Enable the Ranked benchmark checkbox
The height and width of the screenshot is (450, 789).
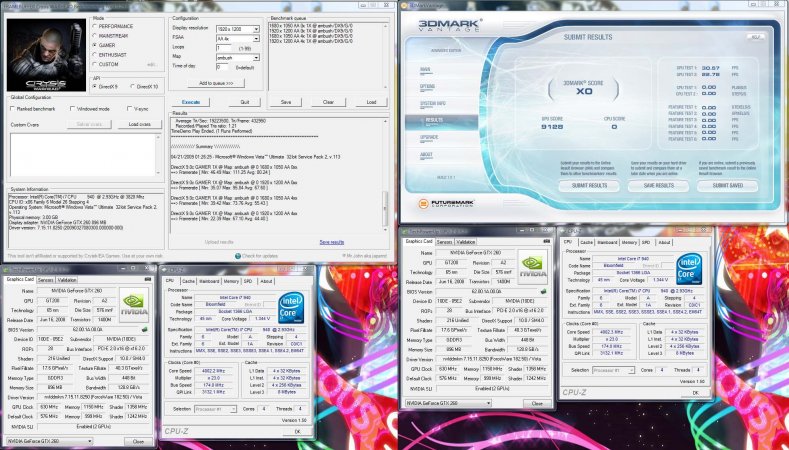(x=13, y=109)
